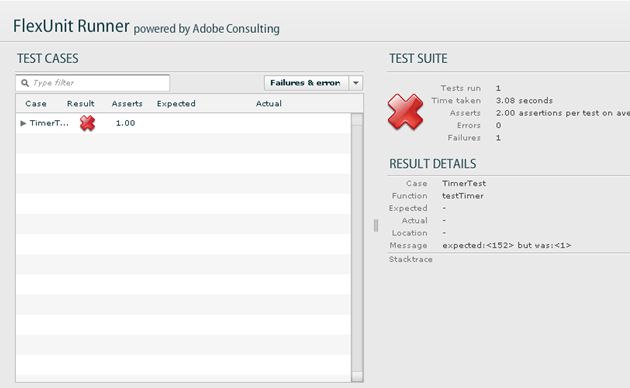Expand the TimerTest case tree arrow
630x388 pixels.
(23, 123)
